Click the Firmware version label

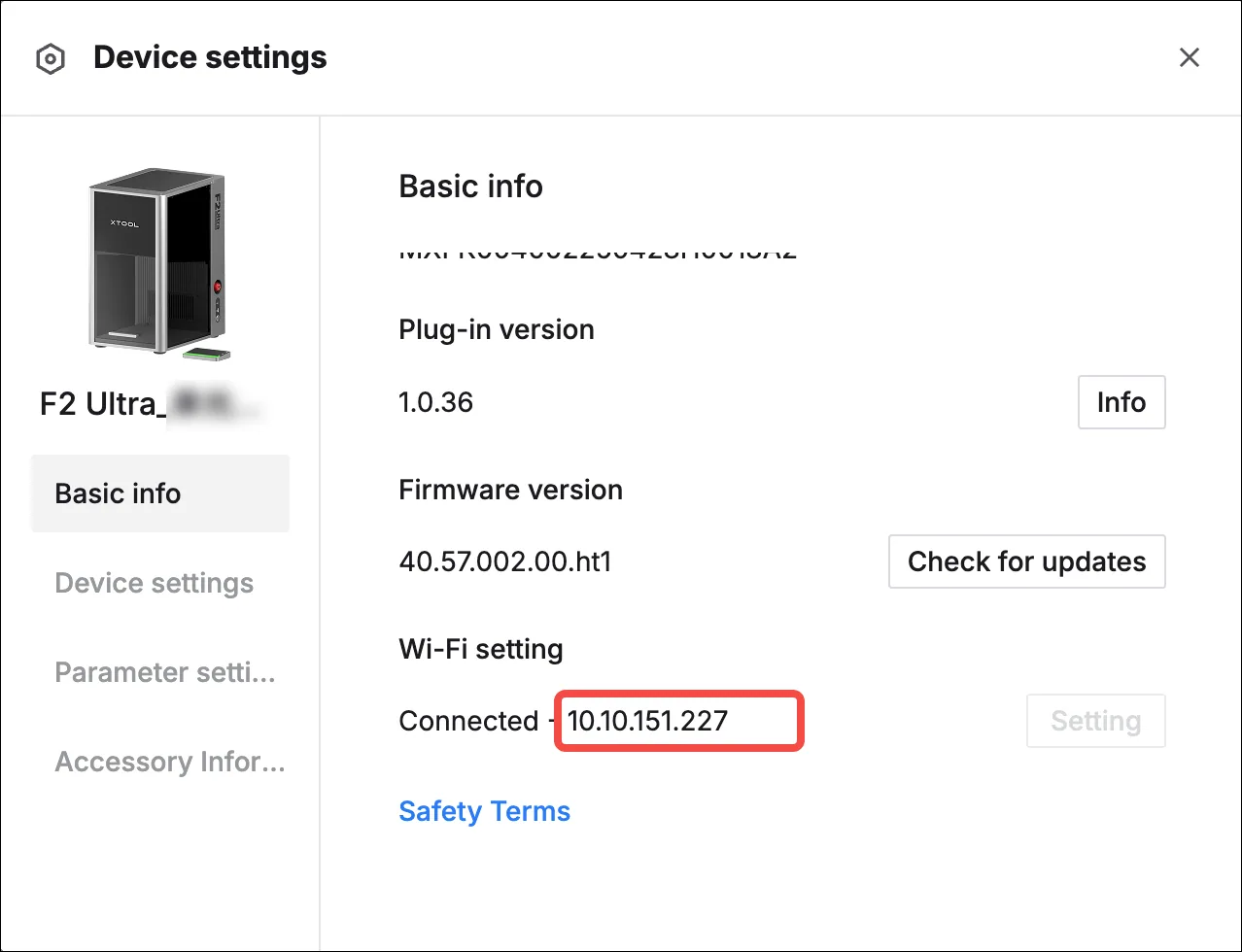coord(510,490)
